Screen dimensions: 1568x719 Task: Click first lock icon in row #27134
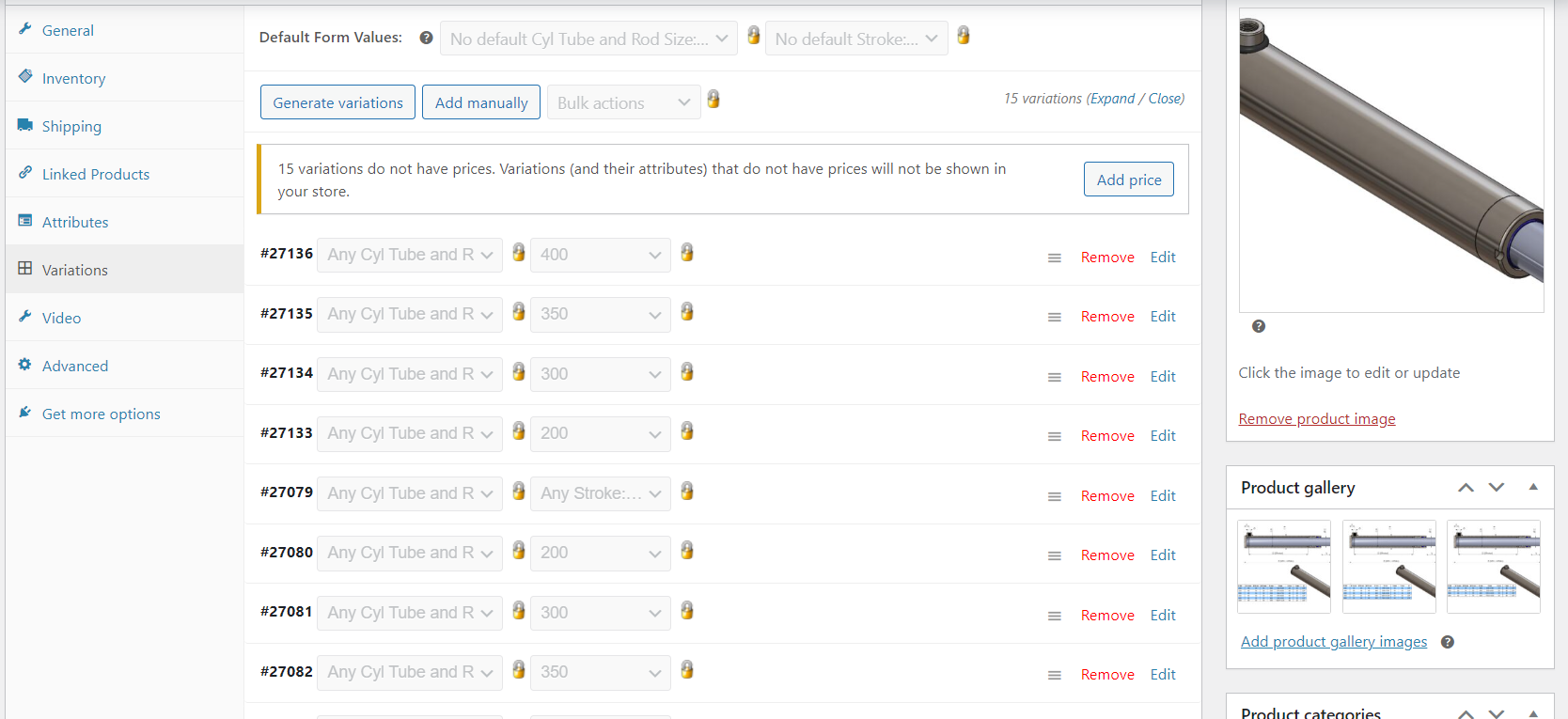click(518, 371)
